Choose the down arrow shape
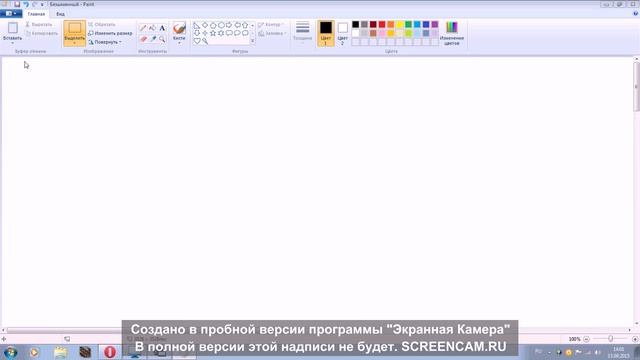This screenshot has width=640, height=360. click(x=197, y=33)
